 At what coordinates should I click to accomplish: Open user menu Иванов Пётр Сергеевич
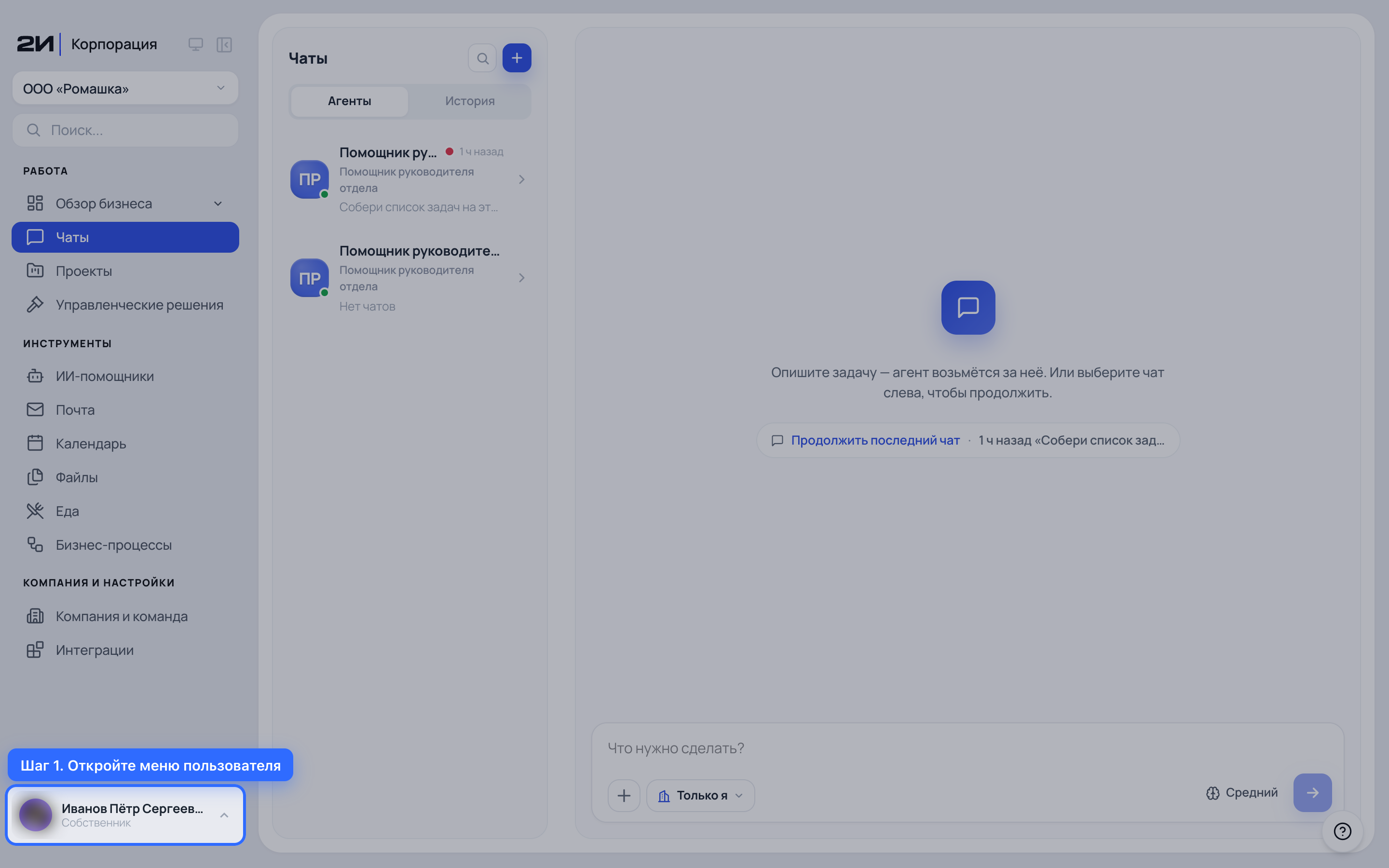click(125, 814)
